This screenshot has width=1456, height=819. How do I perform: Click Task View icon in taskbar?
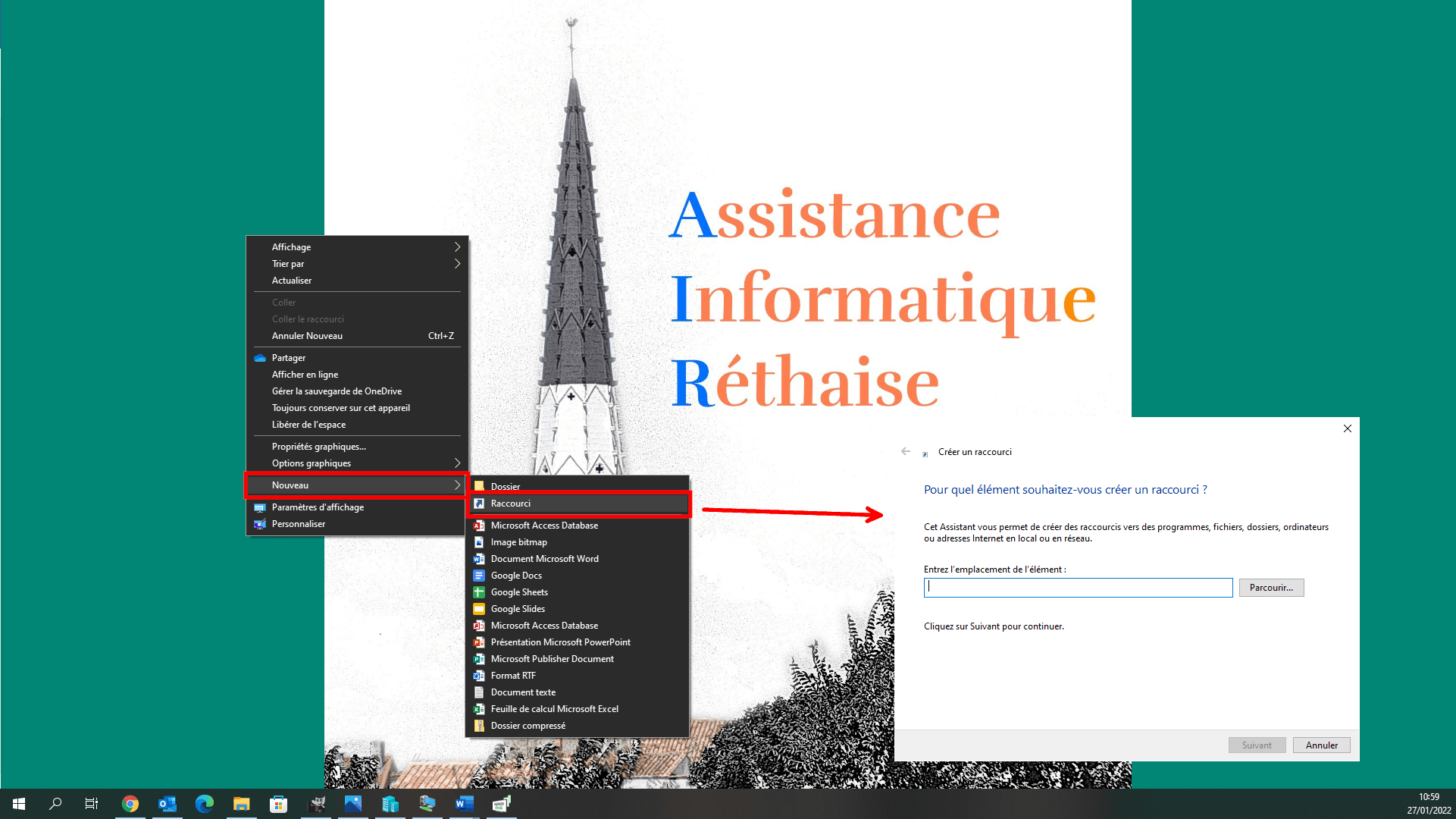tap(92, 803)
